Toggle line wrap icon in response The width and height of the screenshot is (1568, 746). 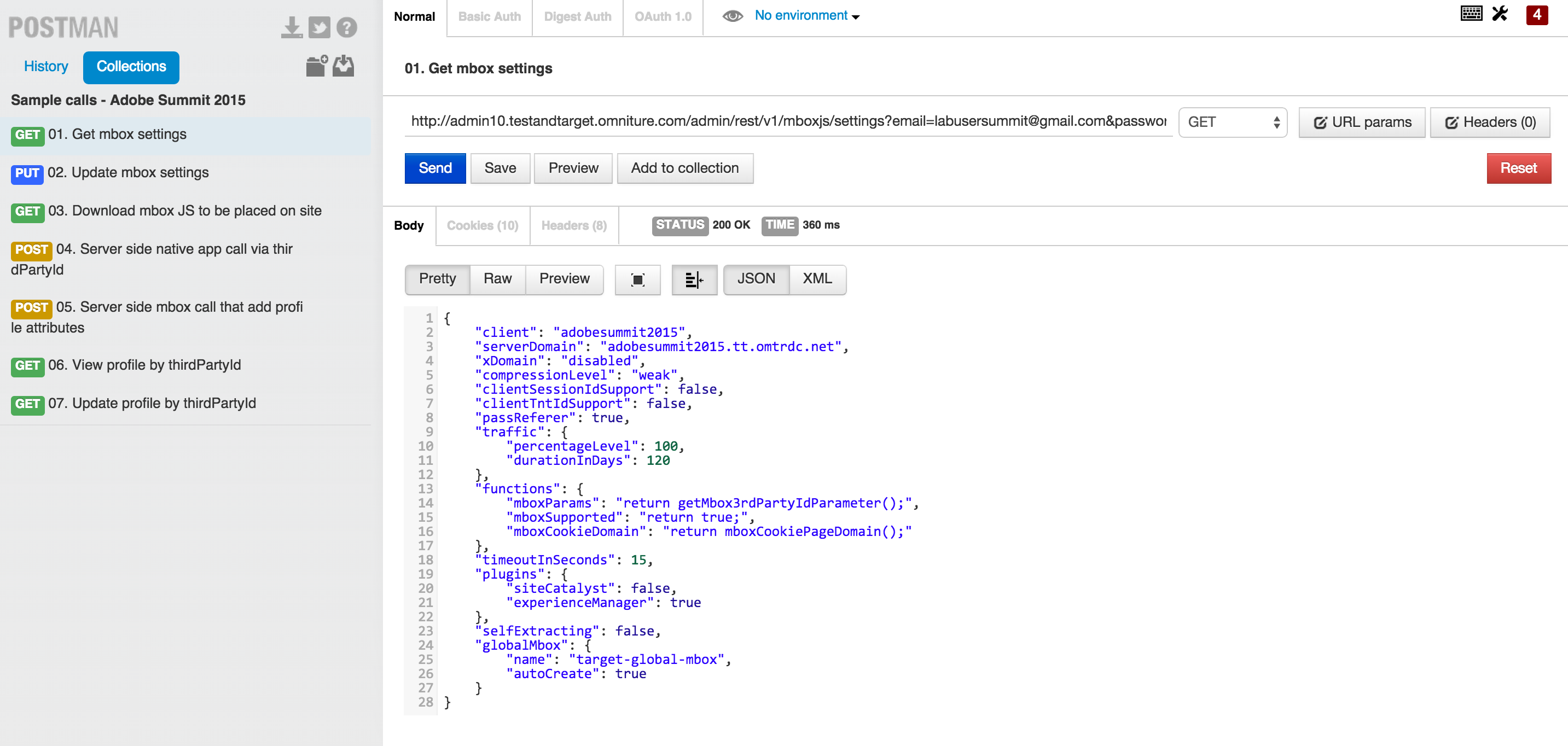click(x=694, y=279)
